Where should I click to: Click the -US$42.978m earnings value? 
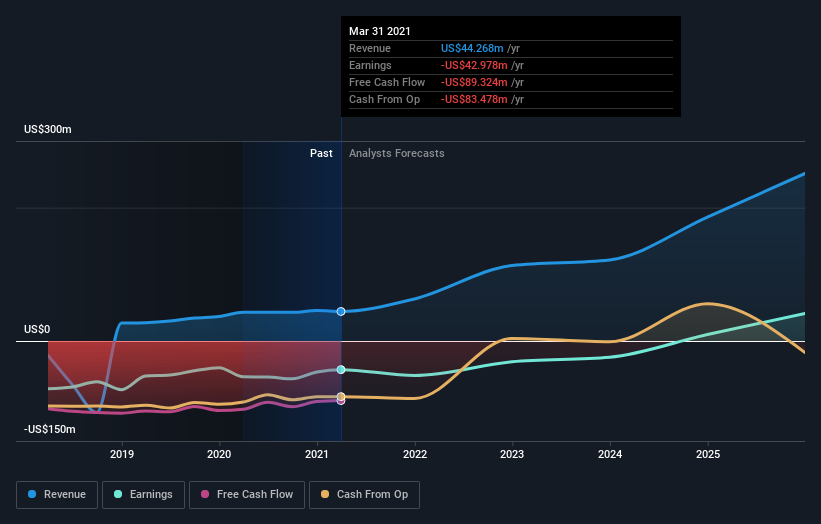tap(474, 65)
